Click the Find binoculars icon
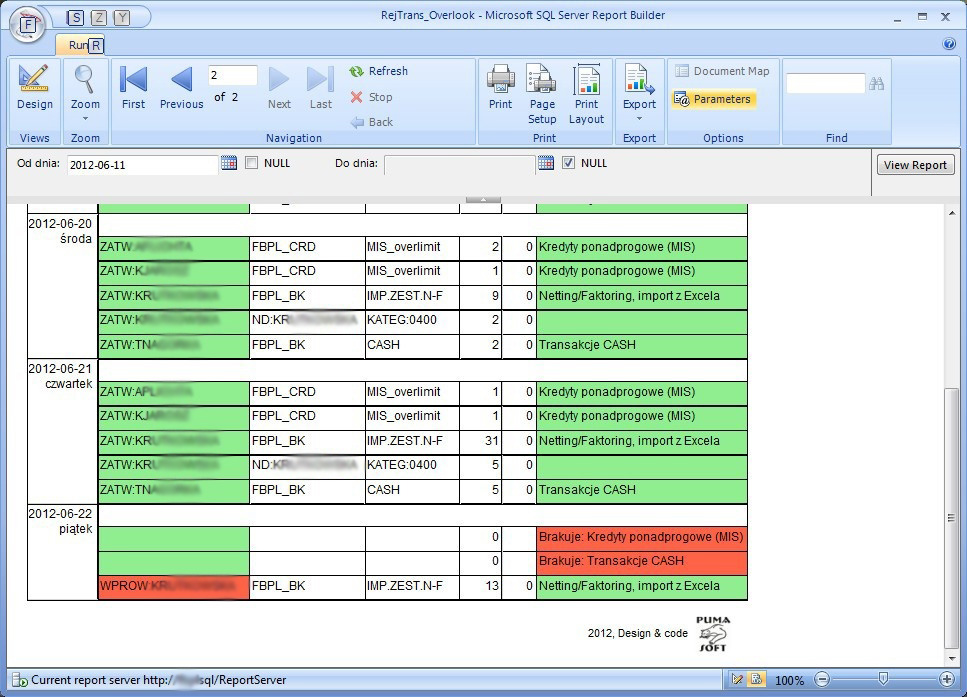The height and width of the screenshot is (697, 967). pyautogui.click(x=877, y=84)
